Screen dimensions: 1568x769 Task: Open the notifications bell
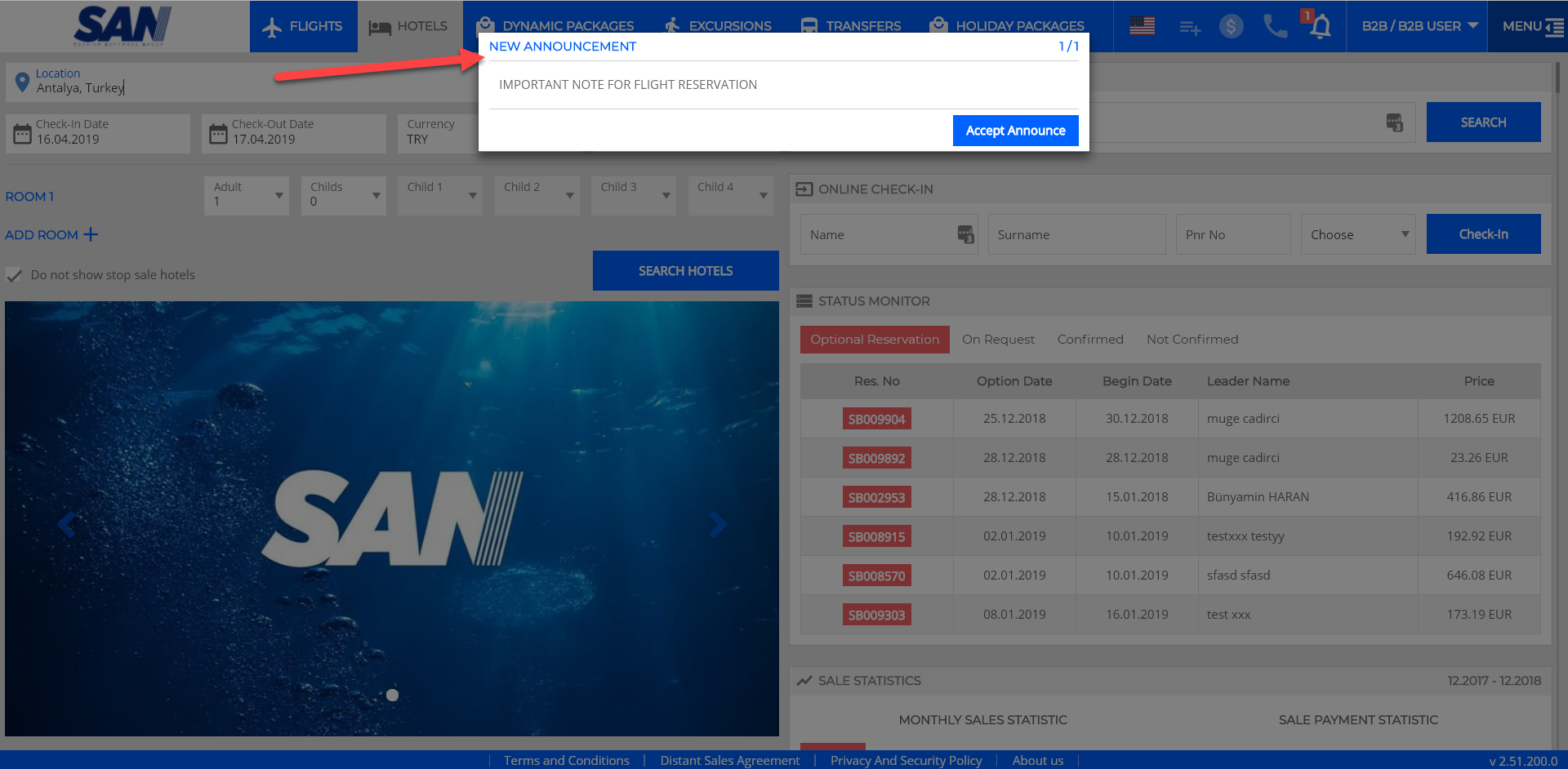(1320, 27)
